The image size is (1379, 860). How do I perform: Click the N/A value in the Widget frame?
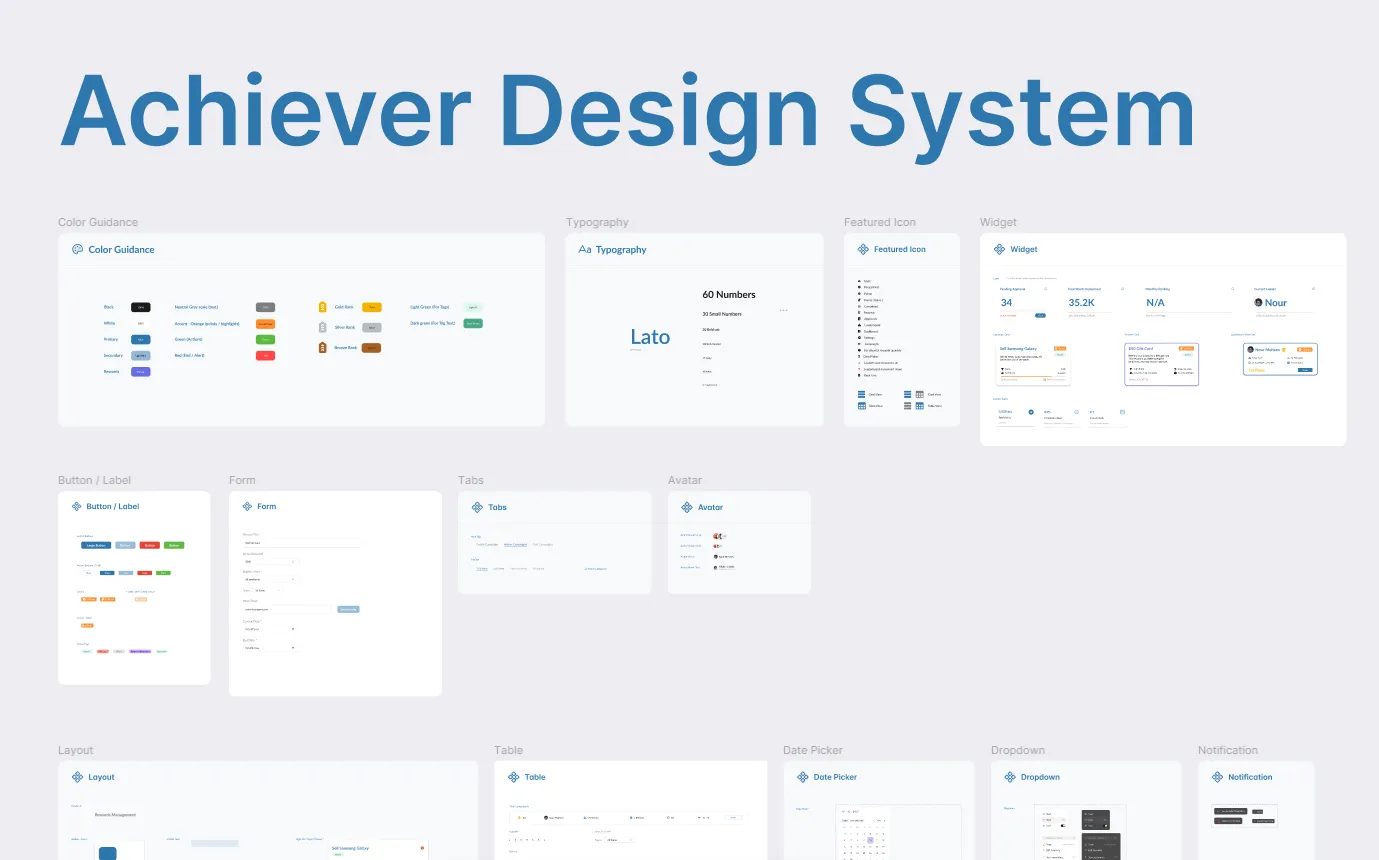(x=1155, y=302)
